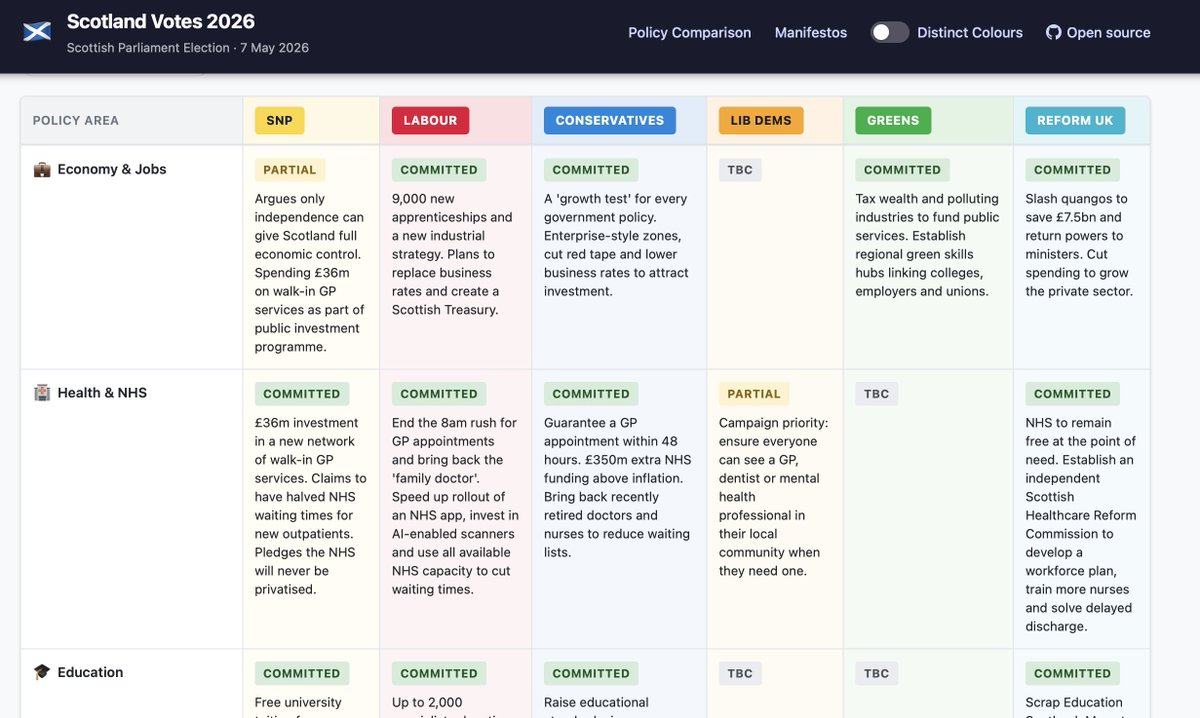Click the hospital icon for Health & NHS
The width and height of the screenshot is (1200, 718).
tap(42, 393)
